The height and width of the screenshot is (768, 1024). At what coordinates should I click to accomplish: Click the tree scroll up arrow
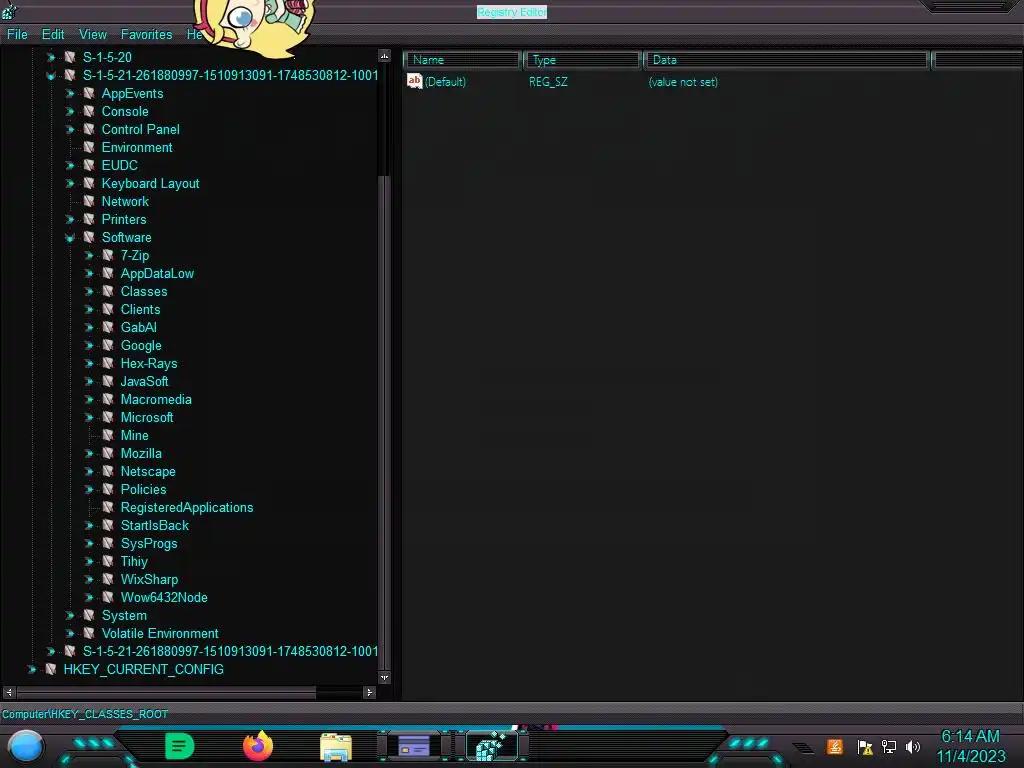[x=385, y=56]
